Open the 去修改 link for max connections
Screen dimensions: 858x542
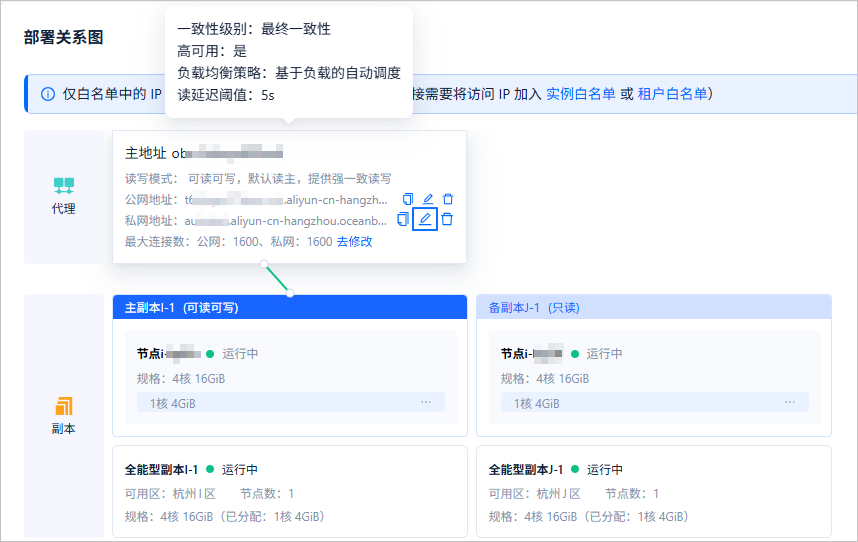point(355,242)
